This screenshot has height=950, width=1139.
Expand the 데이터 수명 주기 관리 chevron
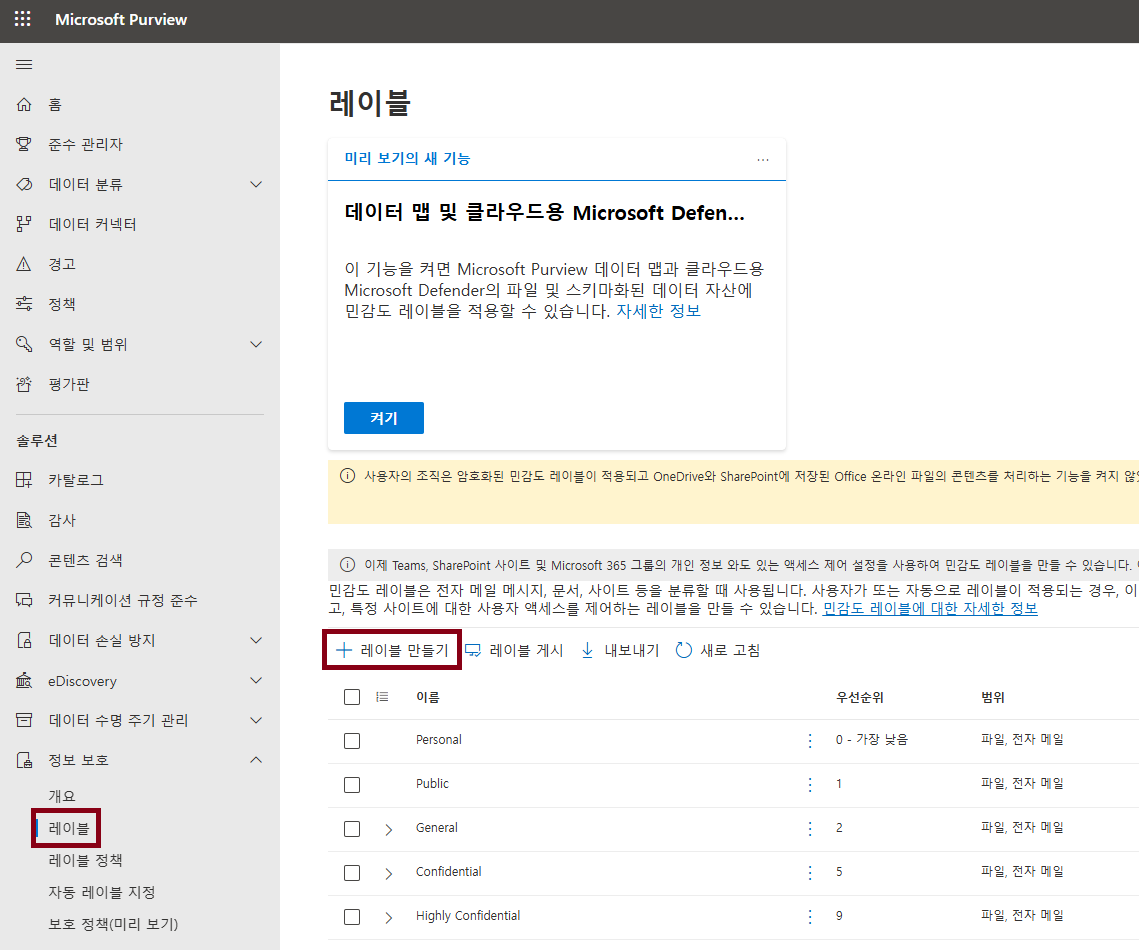(x=256, y=720)
